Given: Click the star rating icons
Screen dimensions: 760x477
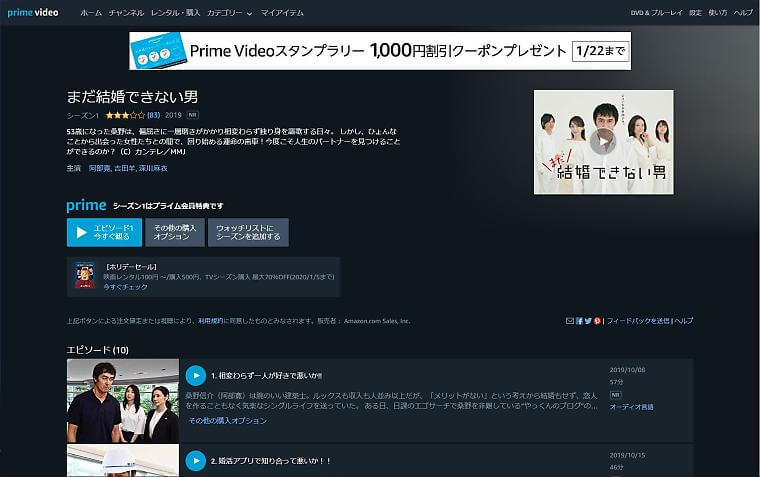Looking at the screenshot, I should point(125,115).
